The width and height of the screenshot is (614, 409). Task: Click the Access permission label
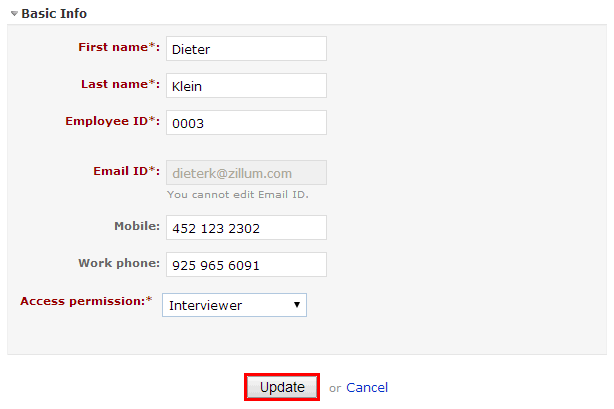(84, 301)
